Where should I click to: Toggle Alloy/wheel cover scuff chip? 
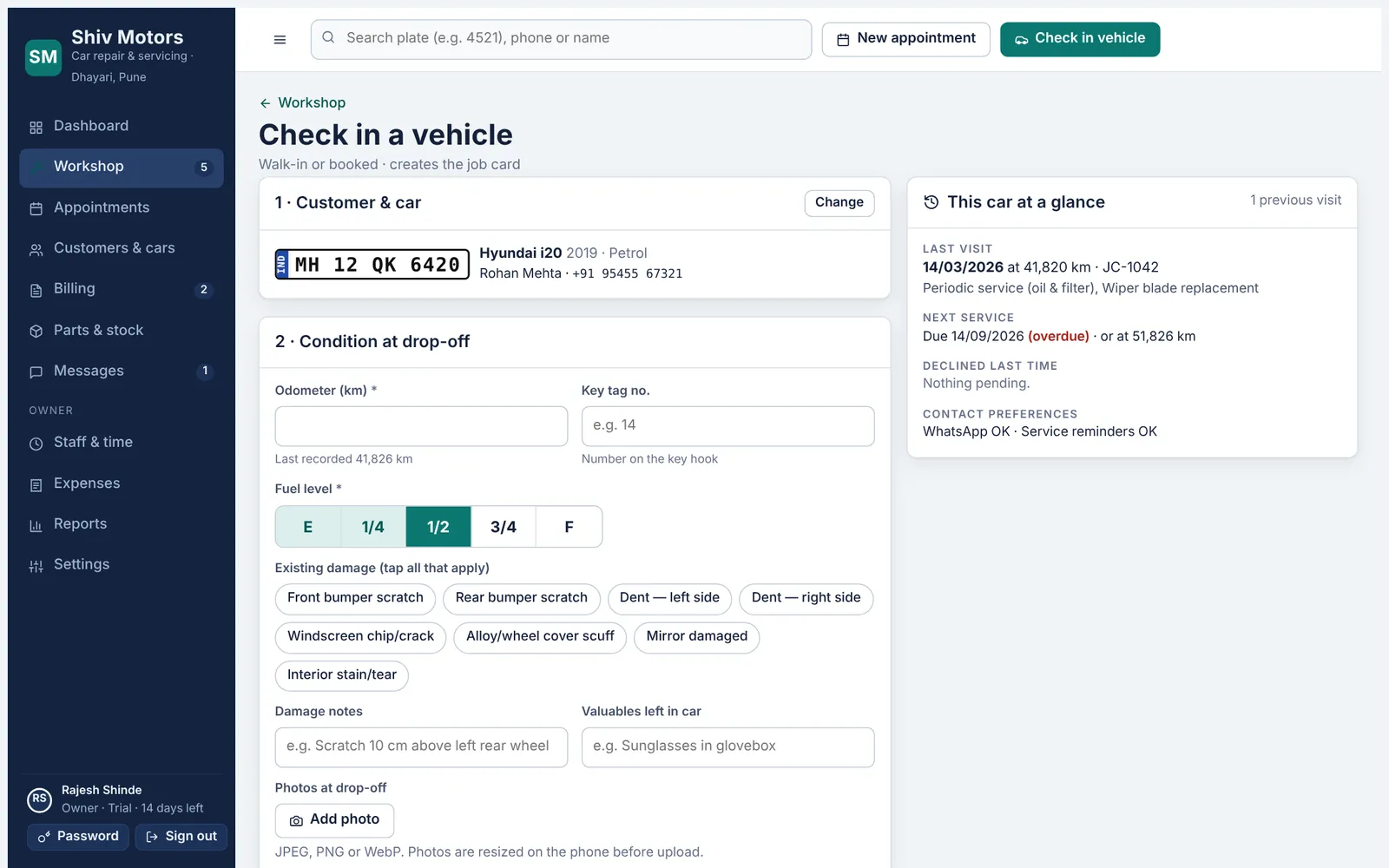point(540,637)
